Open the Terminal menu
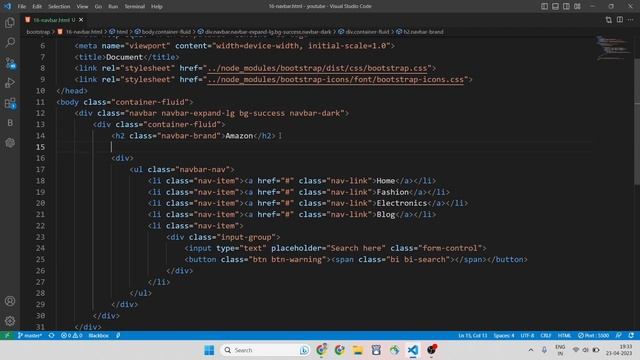640x360 pixels. (x=134, y=7)
